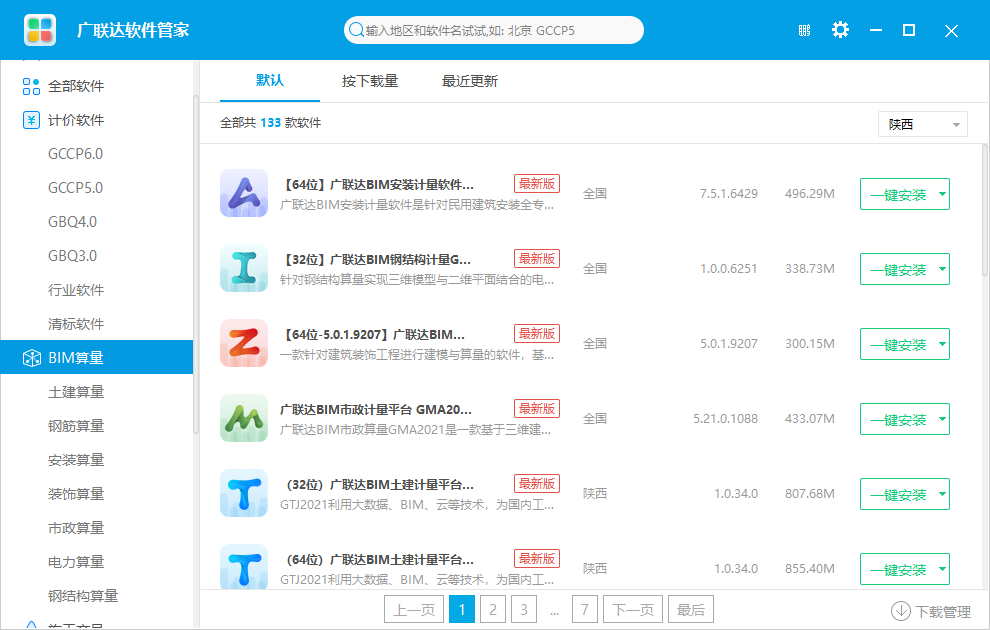
Task: Go to 下一页 of results
Action: click(x=633, y=610)
